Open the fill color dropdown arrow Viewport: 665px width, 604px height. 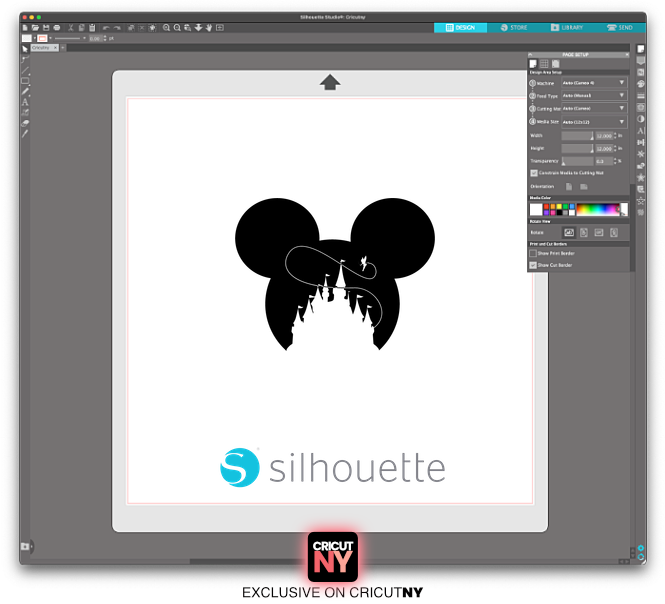(x=34, y=38)
